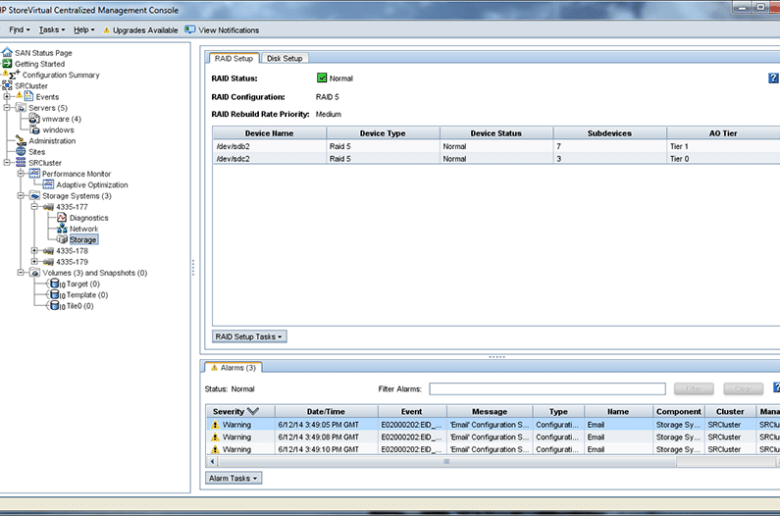Screen dimensions: 780x516
Task: Click the RAID Setup help question icon
Action: [773, 78]
